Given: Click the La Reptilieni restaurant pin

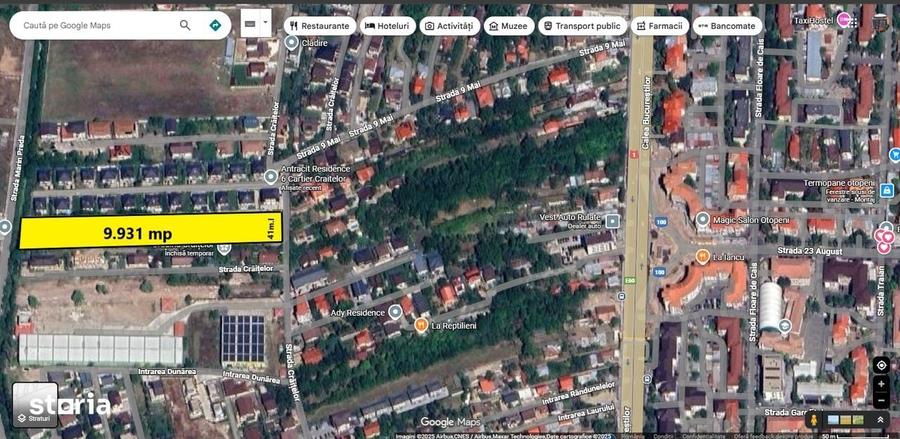Looking at the screenshot, I should 421,325.
